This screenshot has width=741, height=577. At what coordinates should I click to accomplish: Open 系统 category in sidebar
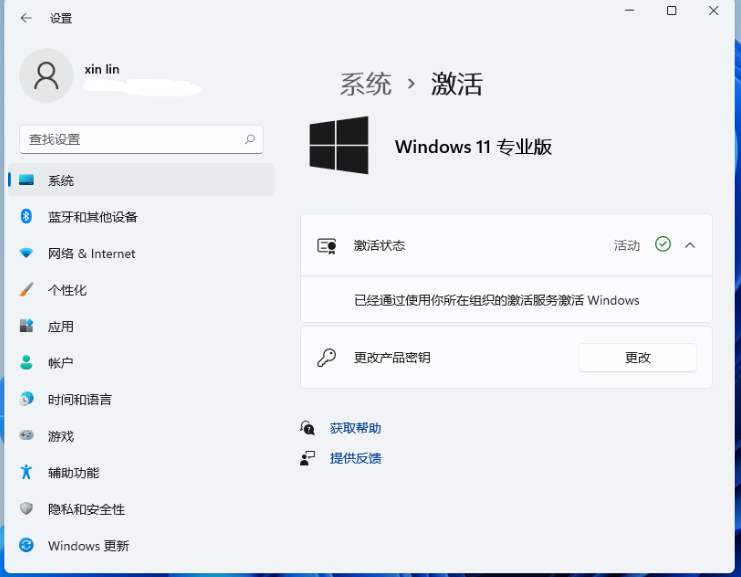point(141,180)
